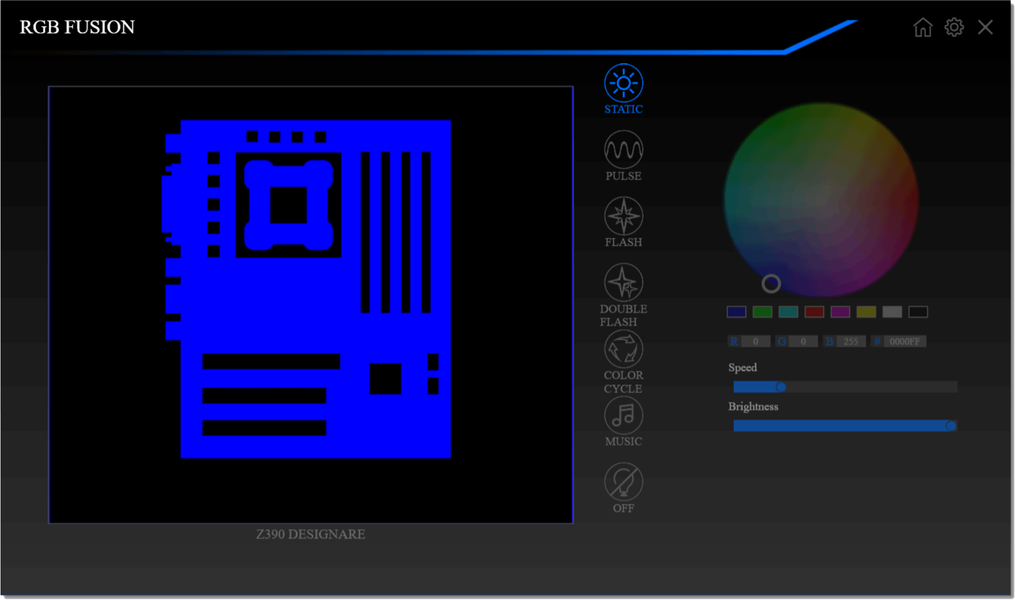Click the color wheel center
The image size is (1015, 600).
(821, 199)
